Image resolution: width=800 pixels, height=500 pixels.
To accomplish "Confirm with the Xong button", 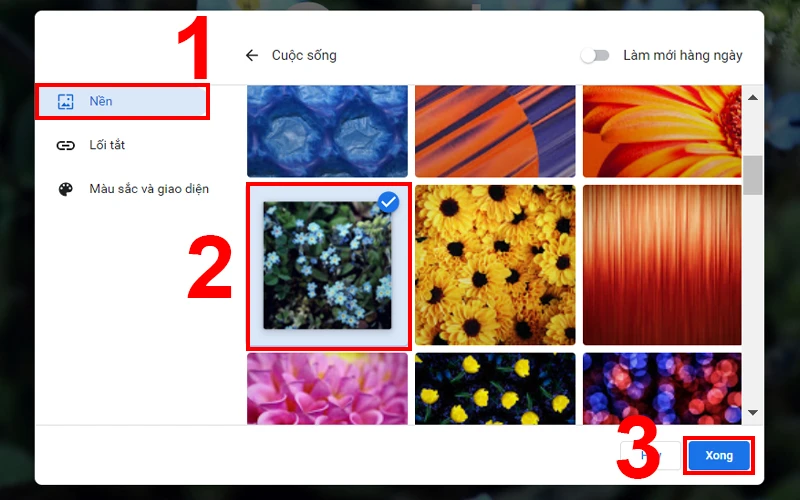I will 719,456.
